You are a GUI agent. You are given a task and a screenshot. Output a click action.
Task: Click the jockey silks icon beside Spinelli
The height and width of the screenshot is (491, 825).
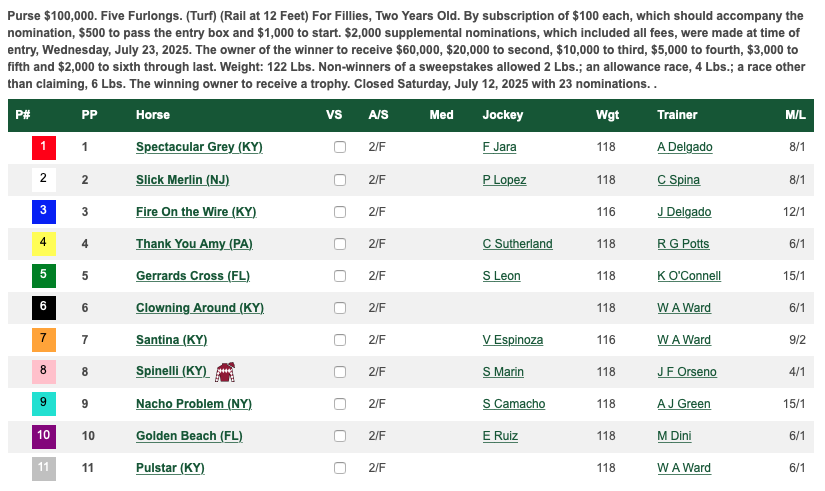pos(225,372)
